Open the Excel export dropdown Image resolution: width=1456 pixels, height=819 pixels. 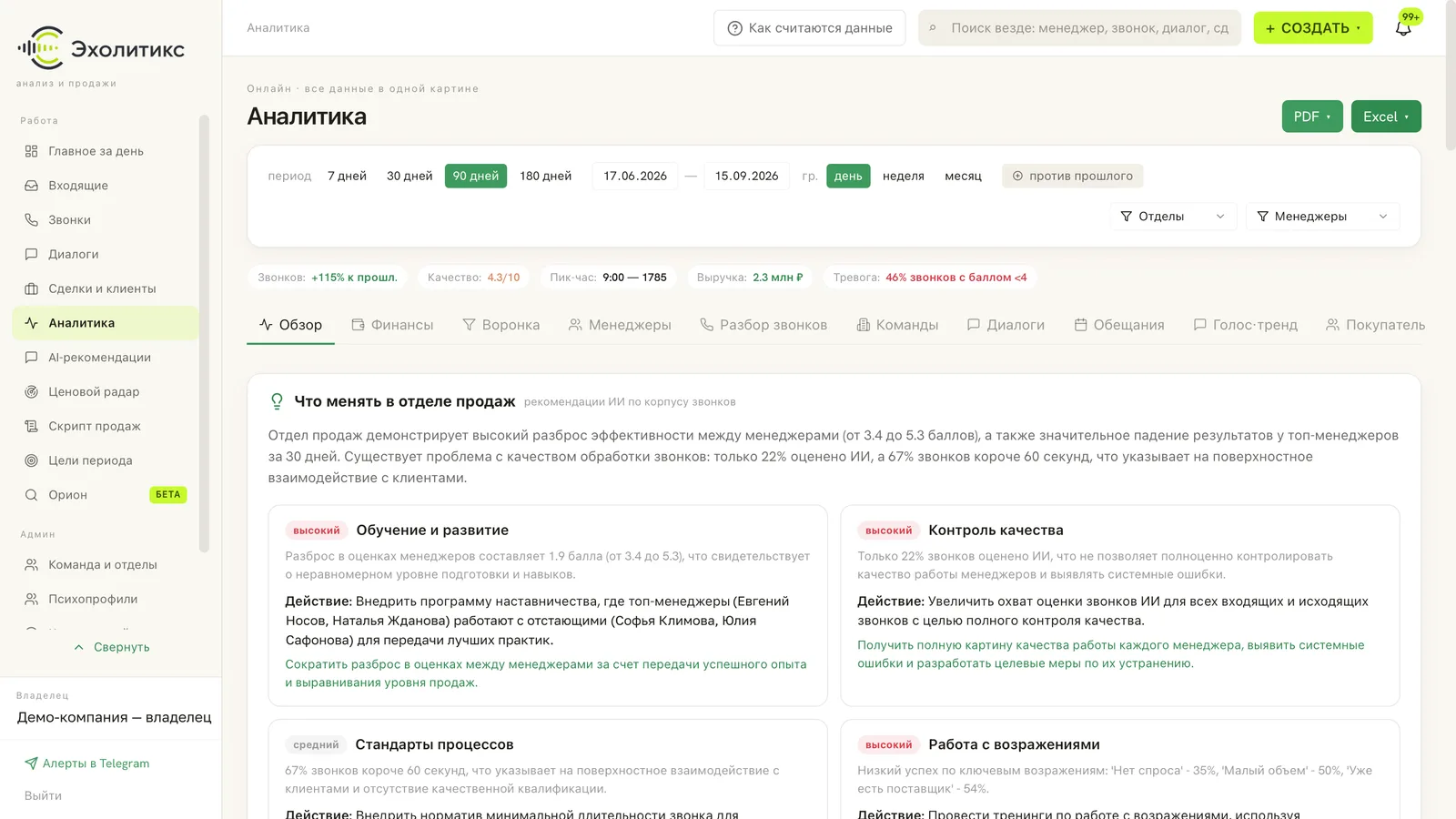click(x=1386, y=116)
